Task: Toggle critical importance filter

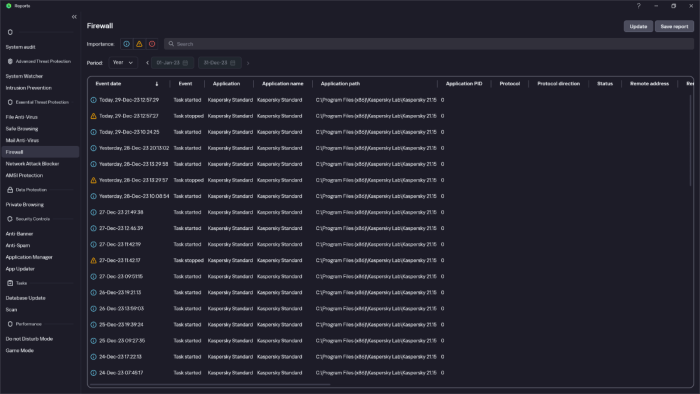Action: (x=152, y=44)
